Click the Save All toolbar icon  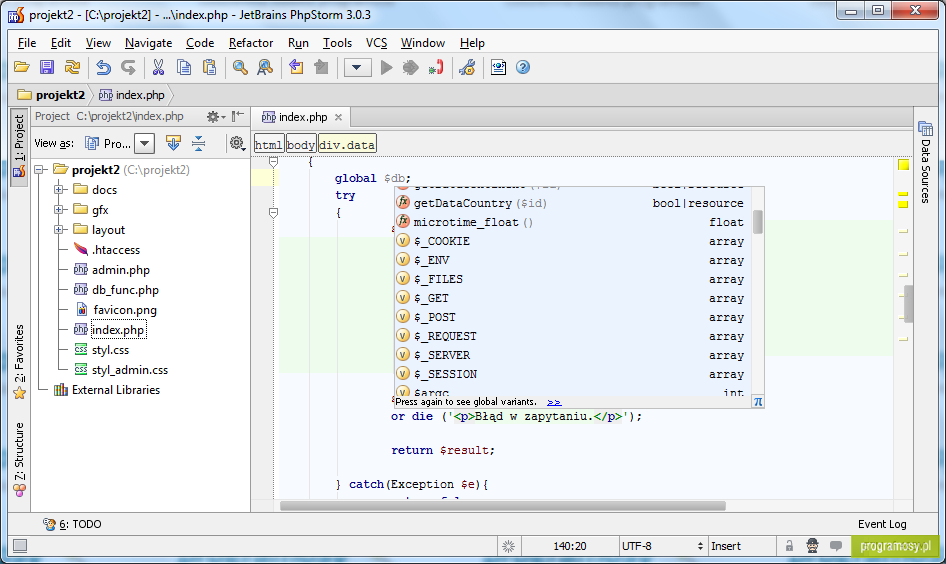[46, 67]
